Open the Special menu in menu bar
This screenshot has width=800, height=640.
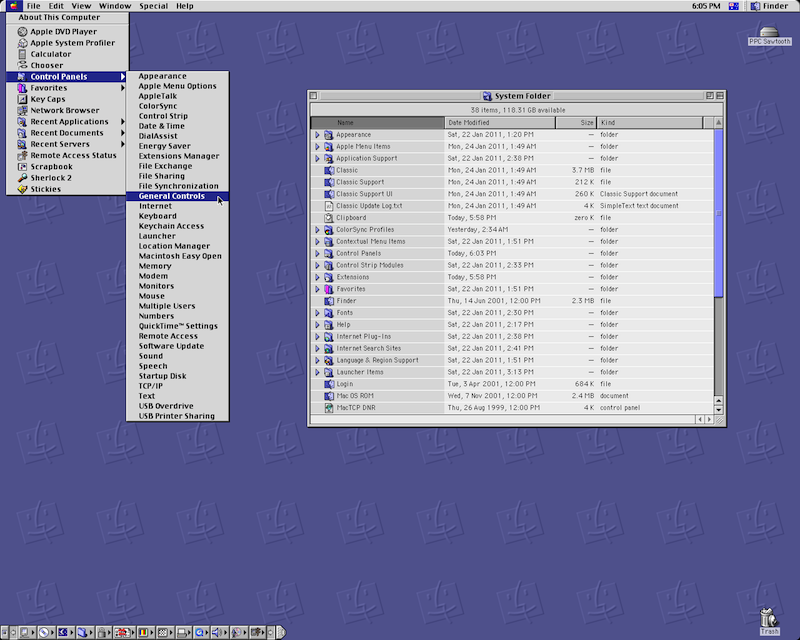click(153, 6)
